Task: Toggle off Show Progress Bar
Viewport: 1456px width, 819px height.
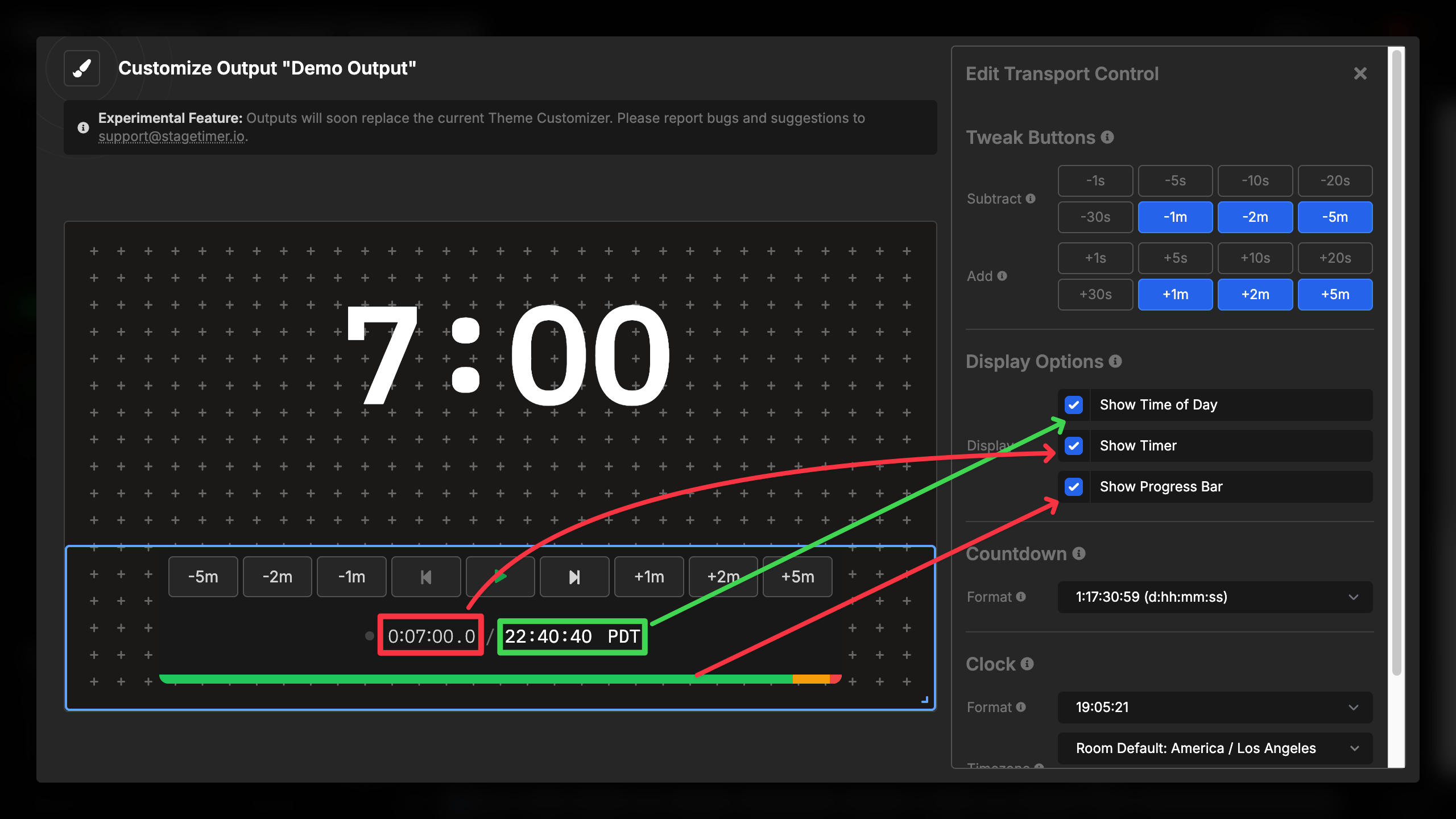Action: (1074, 486)
